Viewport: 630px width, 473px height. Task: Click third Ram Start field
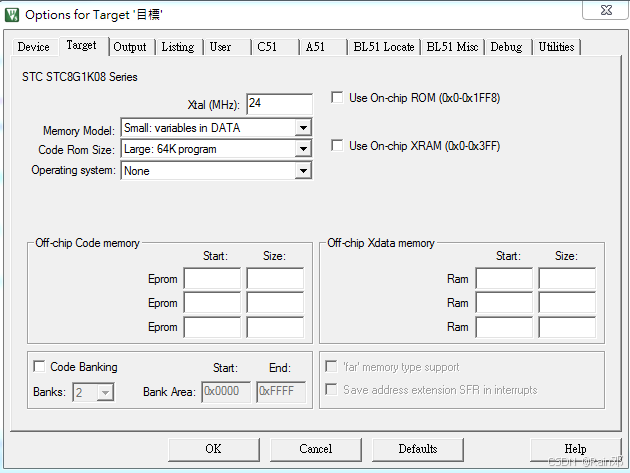pos(504,327)
